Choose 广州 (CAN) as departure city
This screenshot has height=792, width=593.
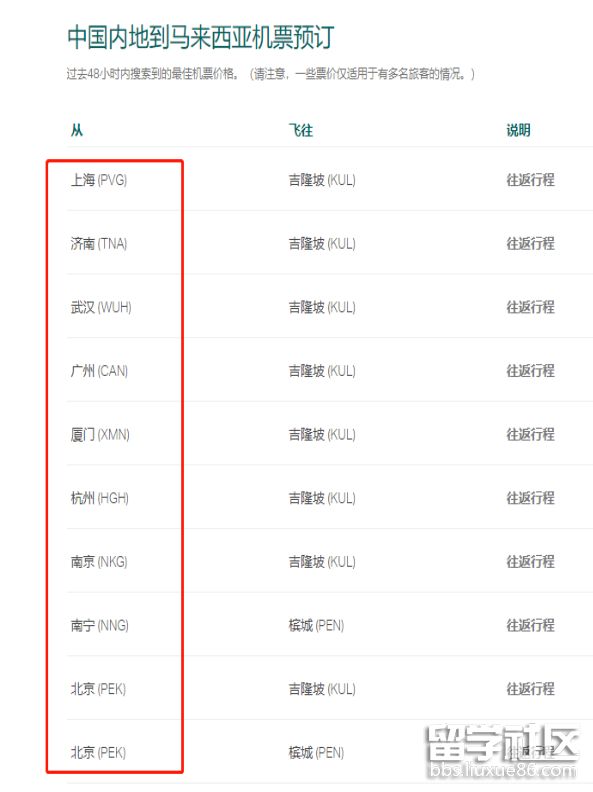point(100,371)
